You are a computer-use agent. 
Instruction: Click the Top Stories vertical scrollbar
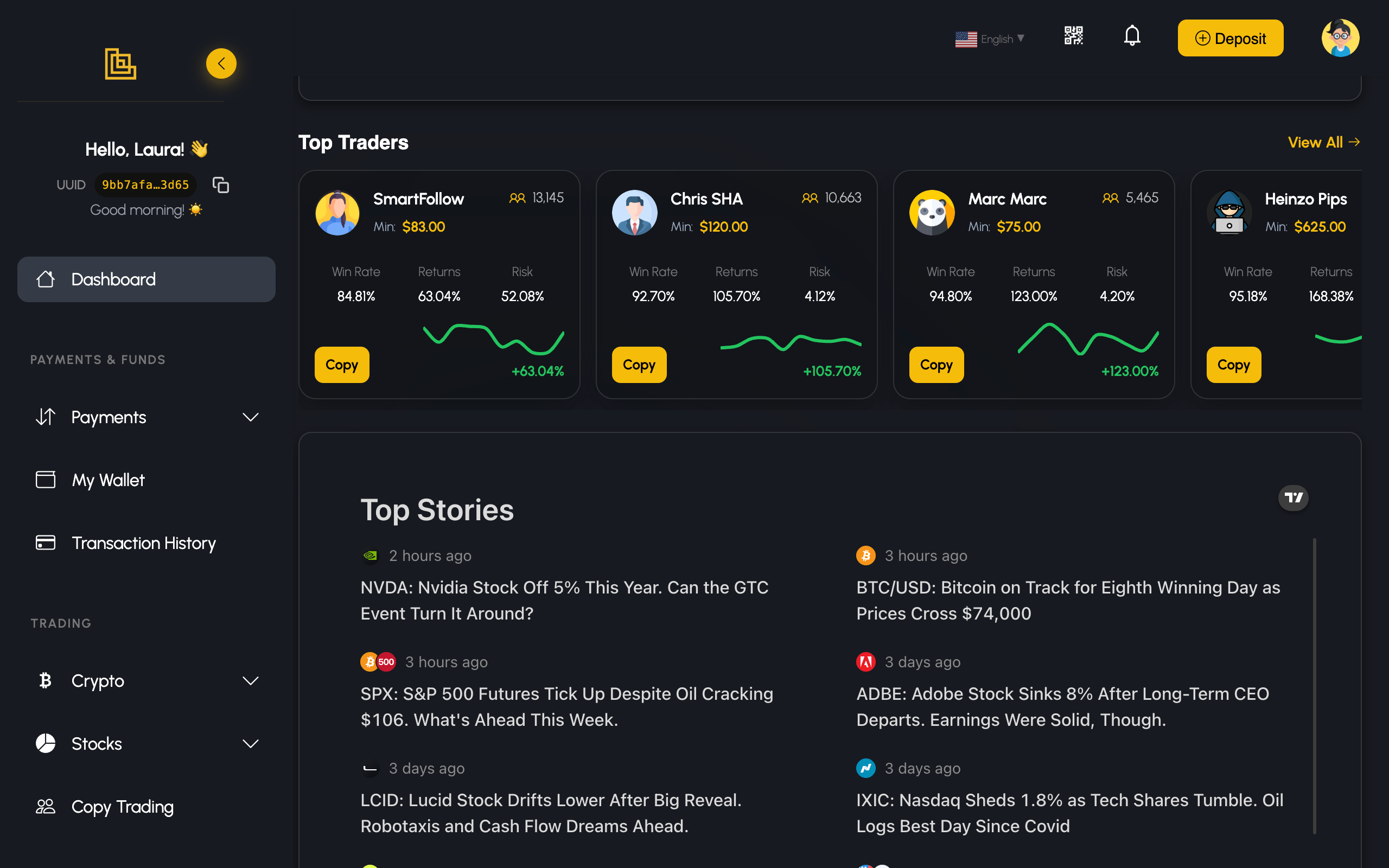click(x=1314, y=686)
